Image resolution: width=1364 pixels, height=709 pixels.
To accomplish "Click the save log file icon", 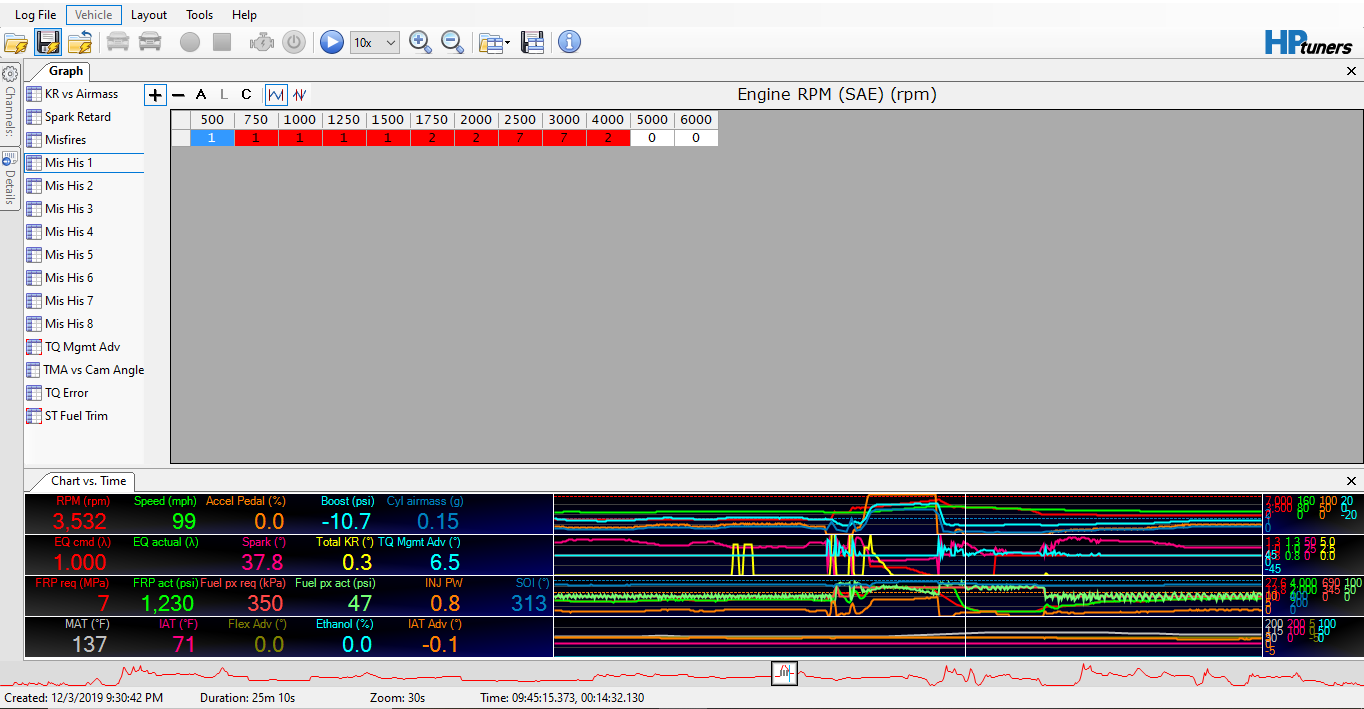I will pyautogui.click(x=48, y=42).
